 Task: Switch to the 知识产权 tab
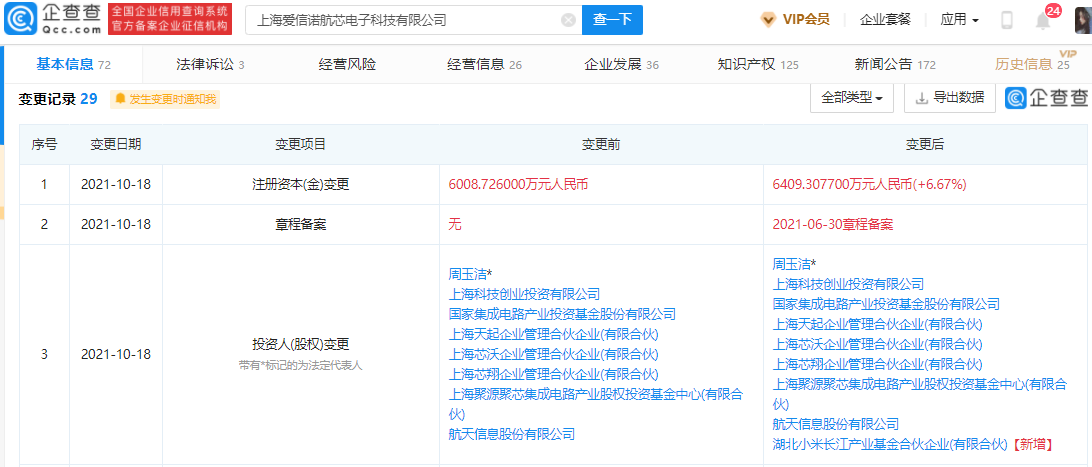pyautogui.click(x=758, y=65)
